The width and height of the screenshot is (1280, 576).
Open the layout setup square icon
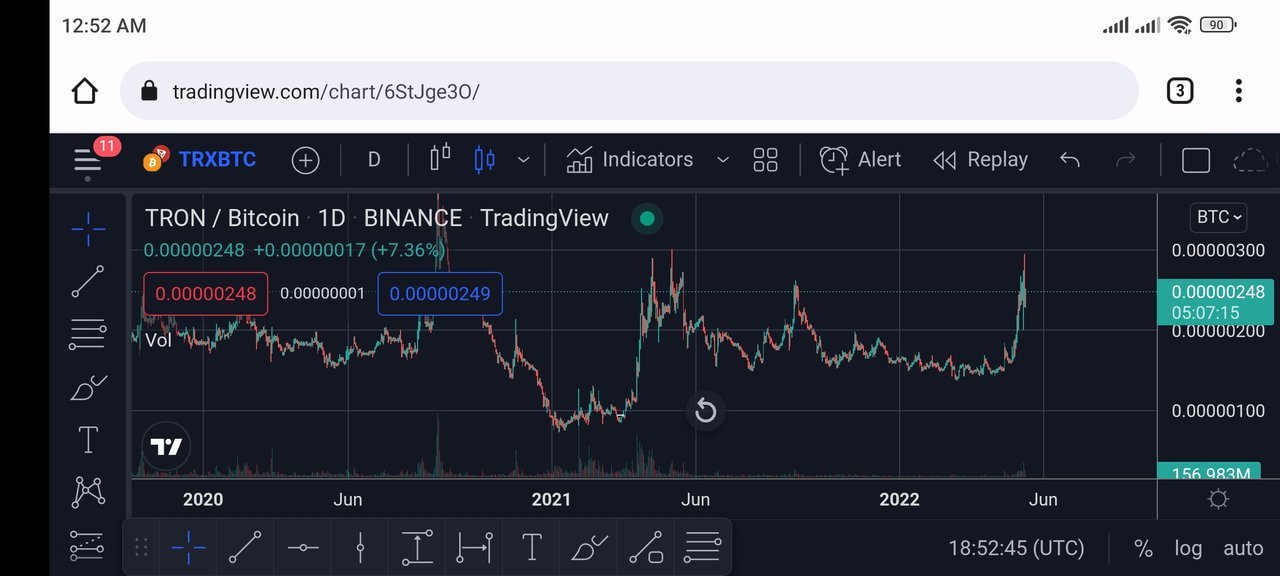point(1196,160)
